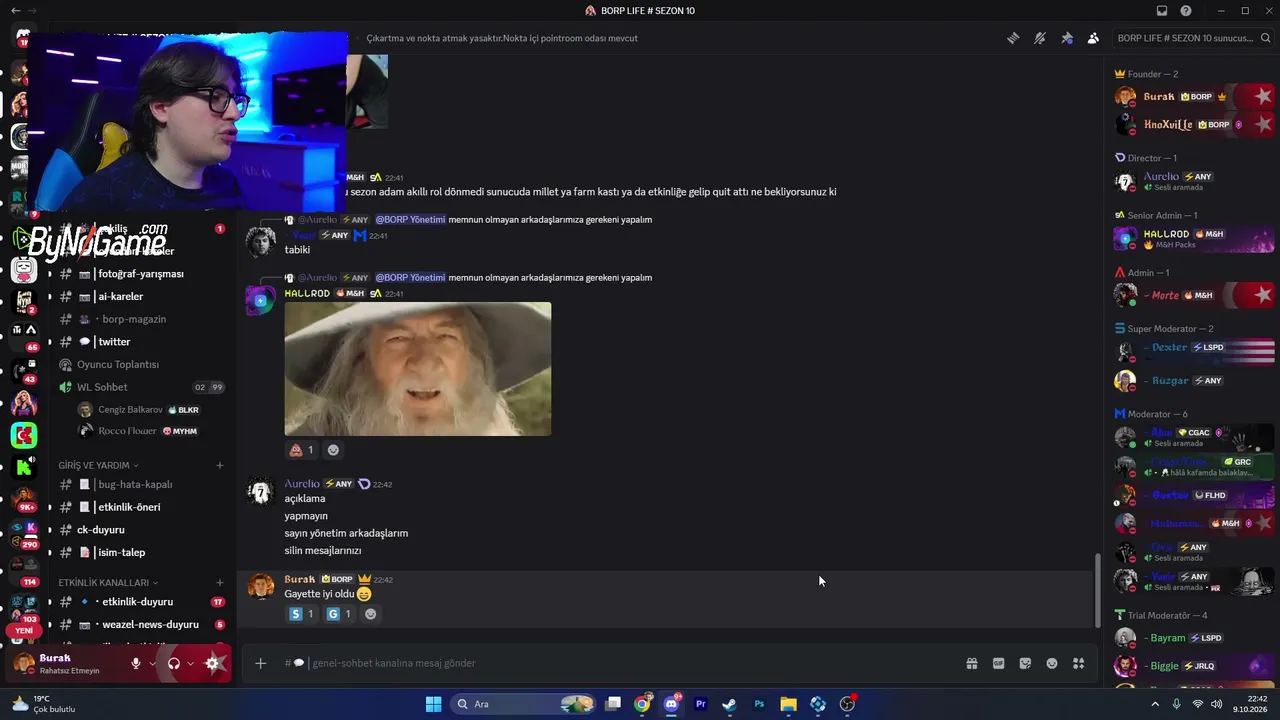This screenshot has width=1280, height=720.
Task: Hide the member list icon
Action: 1093,38
